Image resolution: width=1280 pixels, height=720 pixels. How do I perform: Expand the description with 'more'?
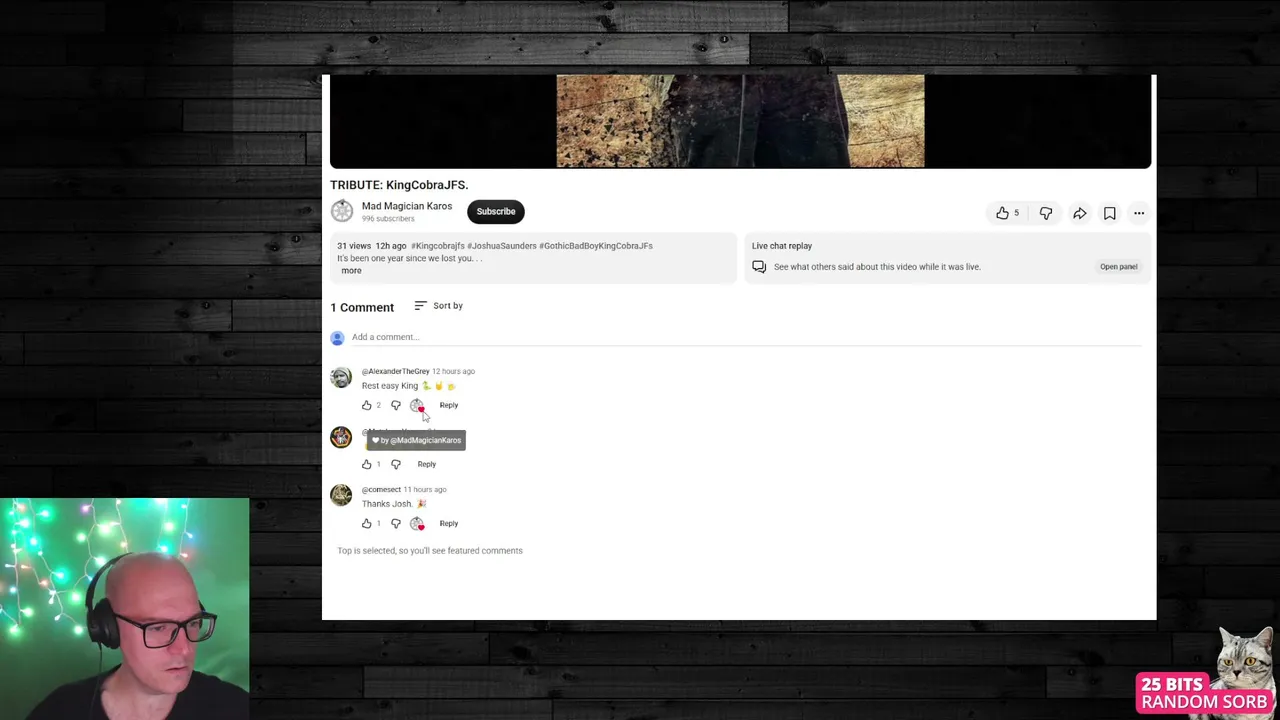[x=351, y=271]
